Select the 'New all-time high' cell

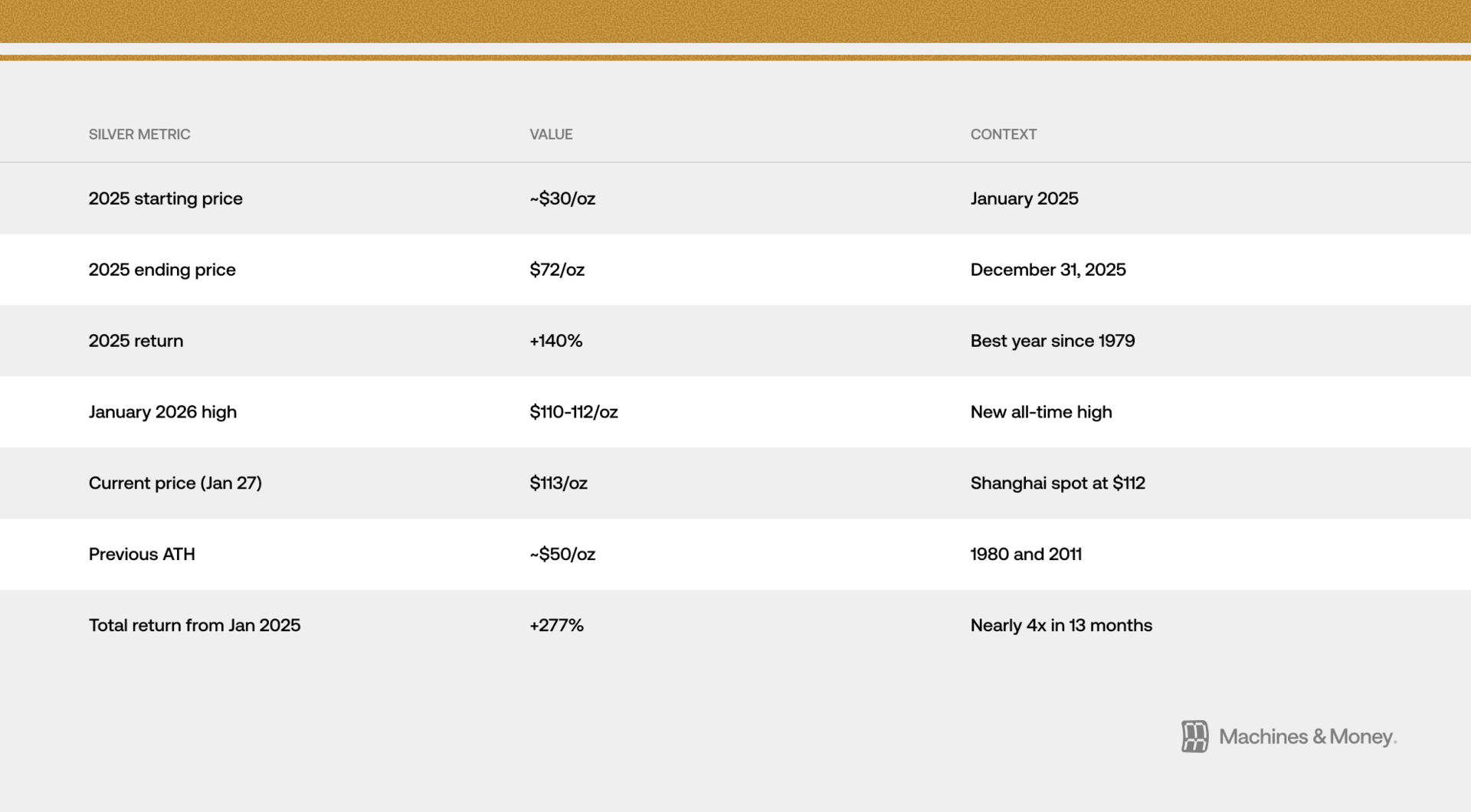point(1041,412)
